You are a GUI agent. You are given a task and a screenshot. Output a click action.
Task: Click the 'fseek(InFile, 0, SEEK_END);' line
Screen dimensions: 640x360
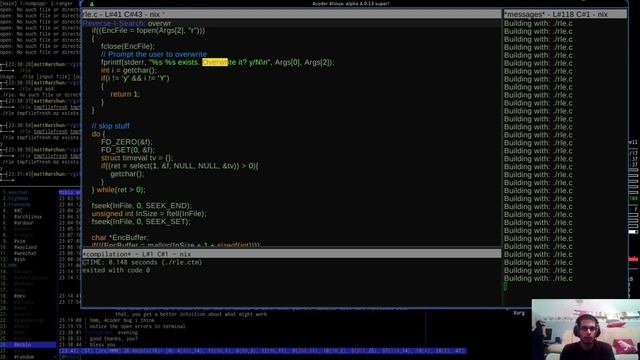tap(141, 206)
